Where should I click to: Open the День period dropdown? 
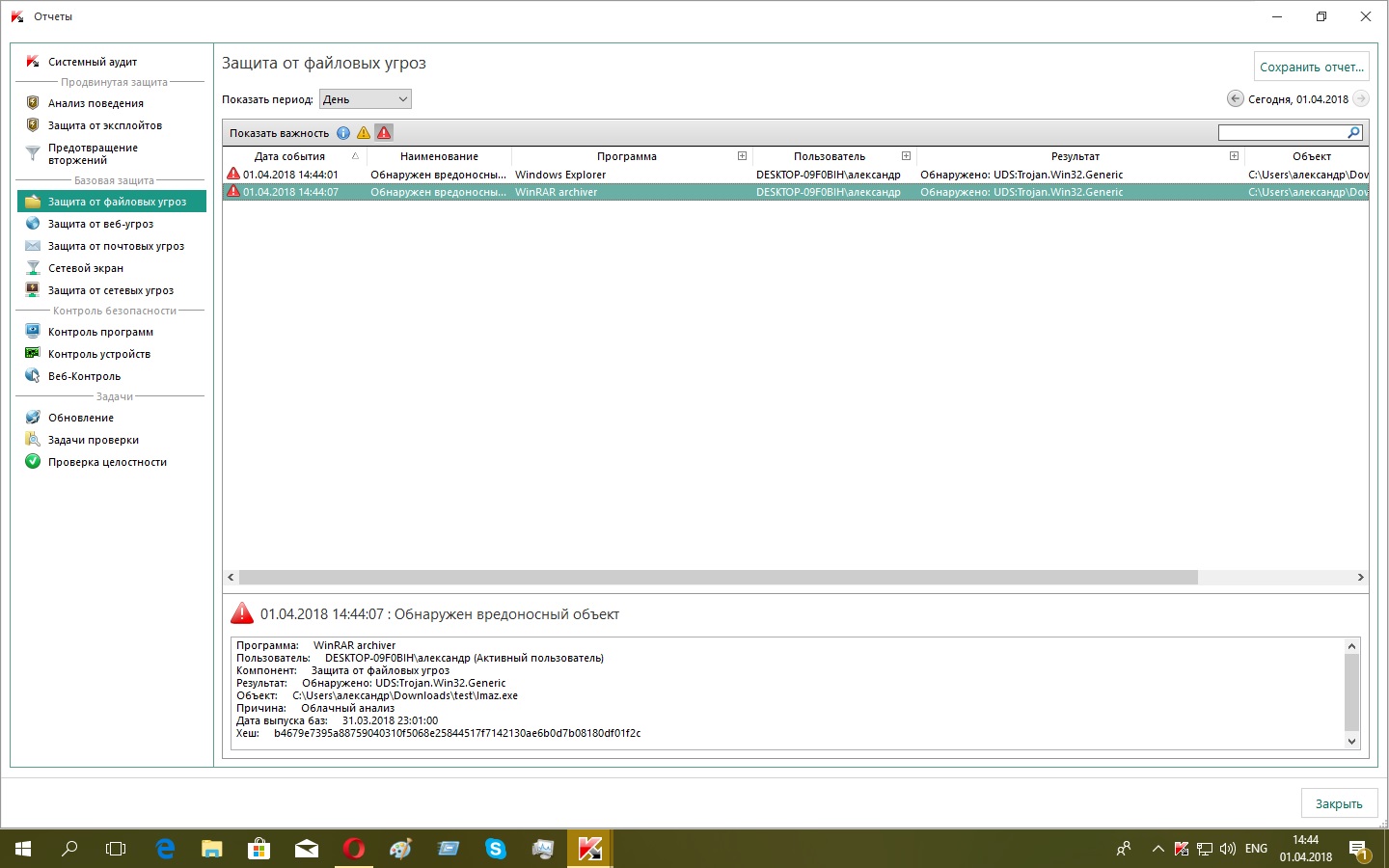[366, 99]
